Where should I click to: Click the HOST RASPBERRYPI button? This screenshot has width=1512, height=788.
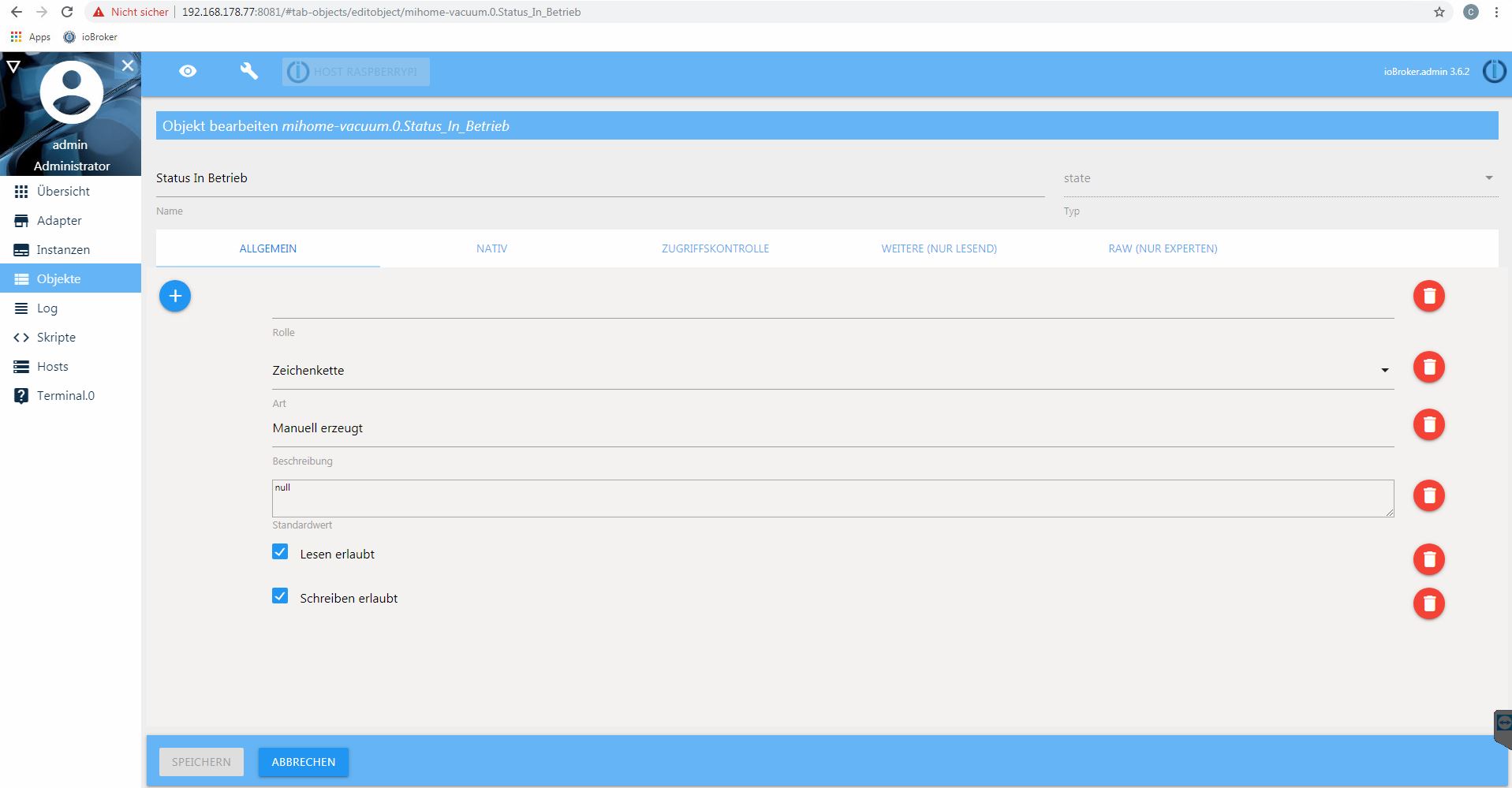(x=356, y=72)
